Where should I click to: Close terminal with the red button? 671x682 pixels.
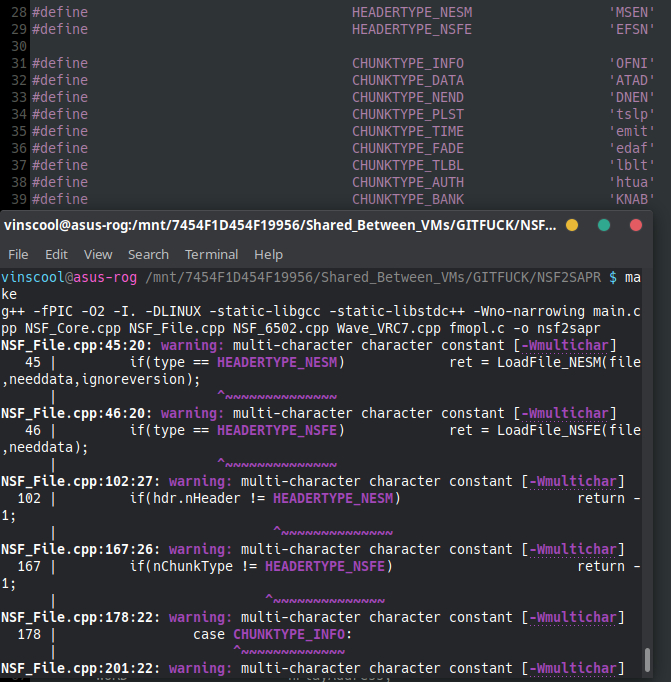636,226
